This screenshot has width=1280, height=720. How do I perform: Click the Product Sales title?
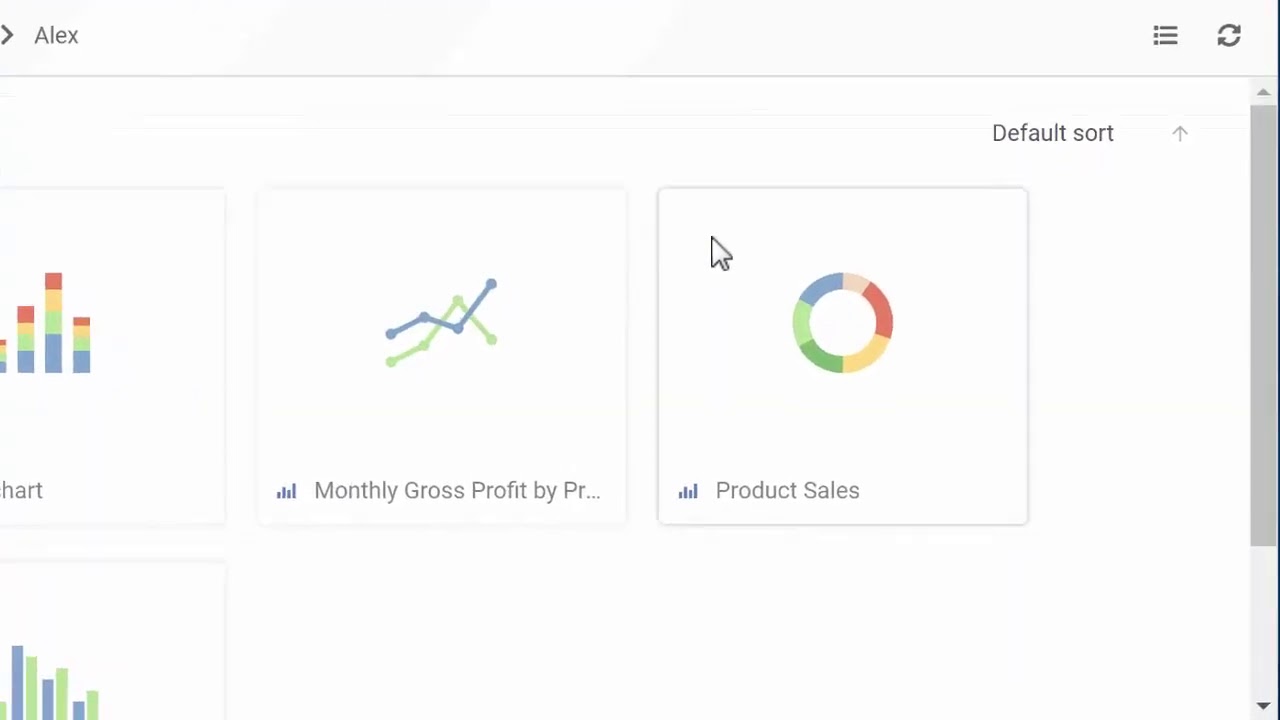pyautogui.click(x=787, y=491)
